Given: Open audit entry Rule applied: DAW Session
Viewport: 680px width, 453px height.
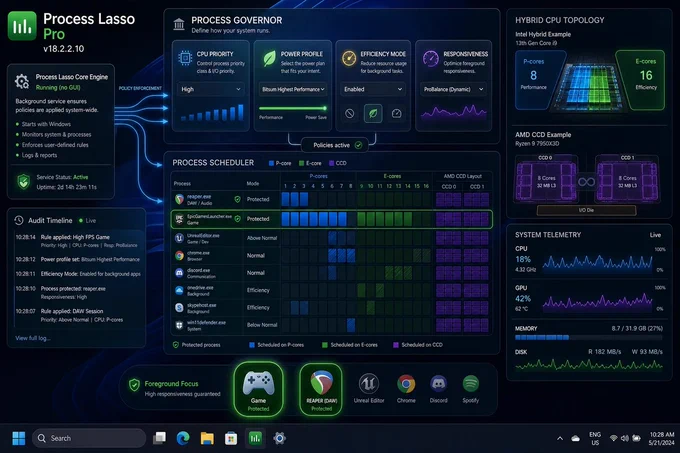Looking at the screenshot, I should tap(77, 315).
